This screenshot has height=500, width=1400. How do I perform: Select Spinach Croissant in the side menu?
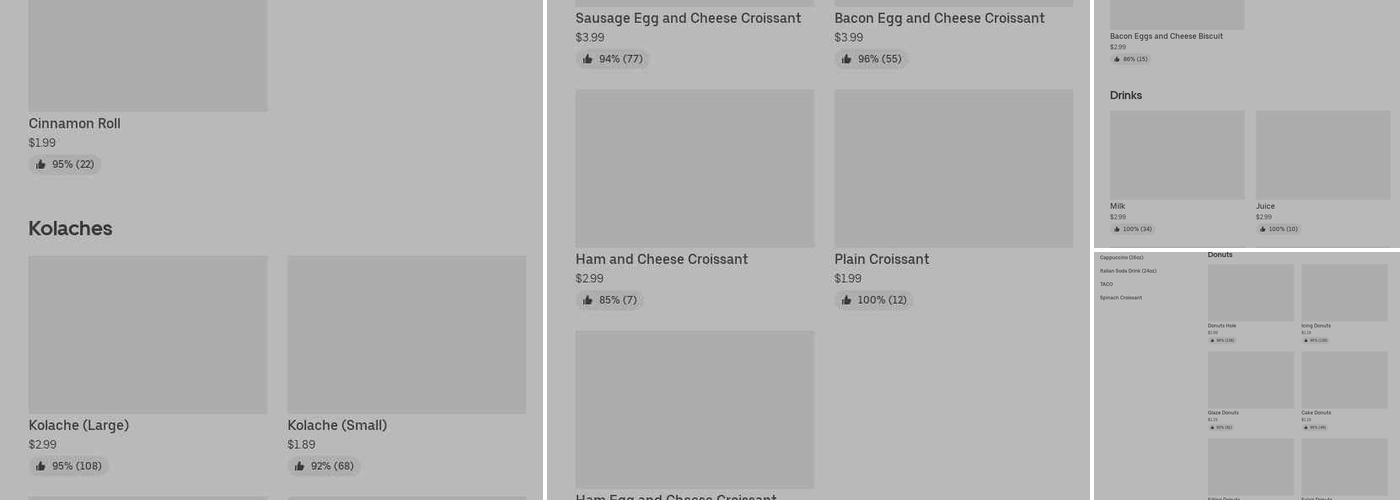[x=1121, y=298]
